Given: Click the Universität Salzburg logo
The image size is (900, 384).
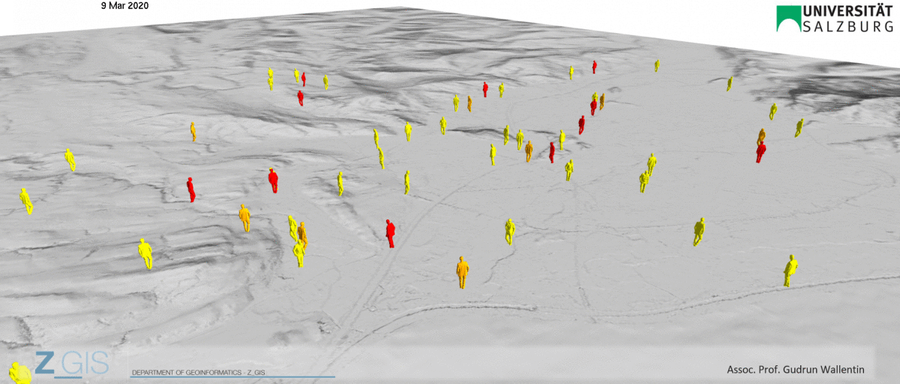Looking at the screenshot, I should pos(835,19).
